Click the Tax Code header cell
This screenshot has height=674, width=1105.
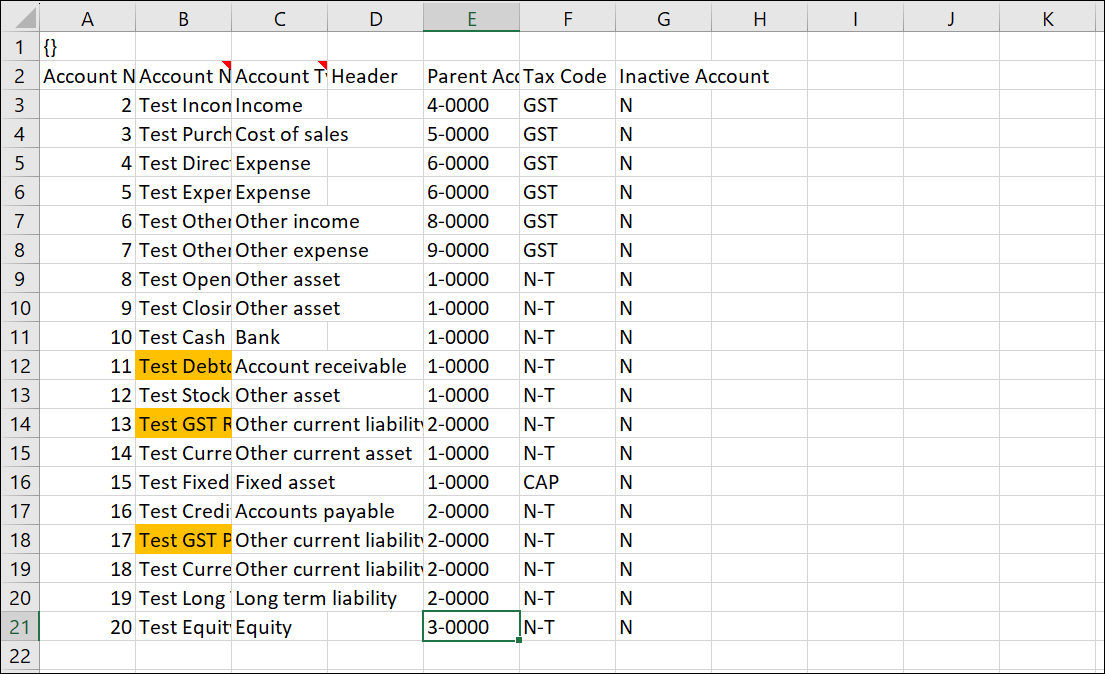click(566, 76)
